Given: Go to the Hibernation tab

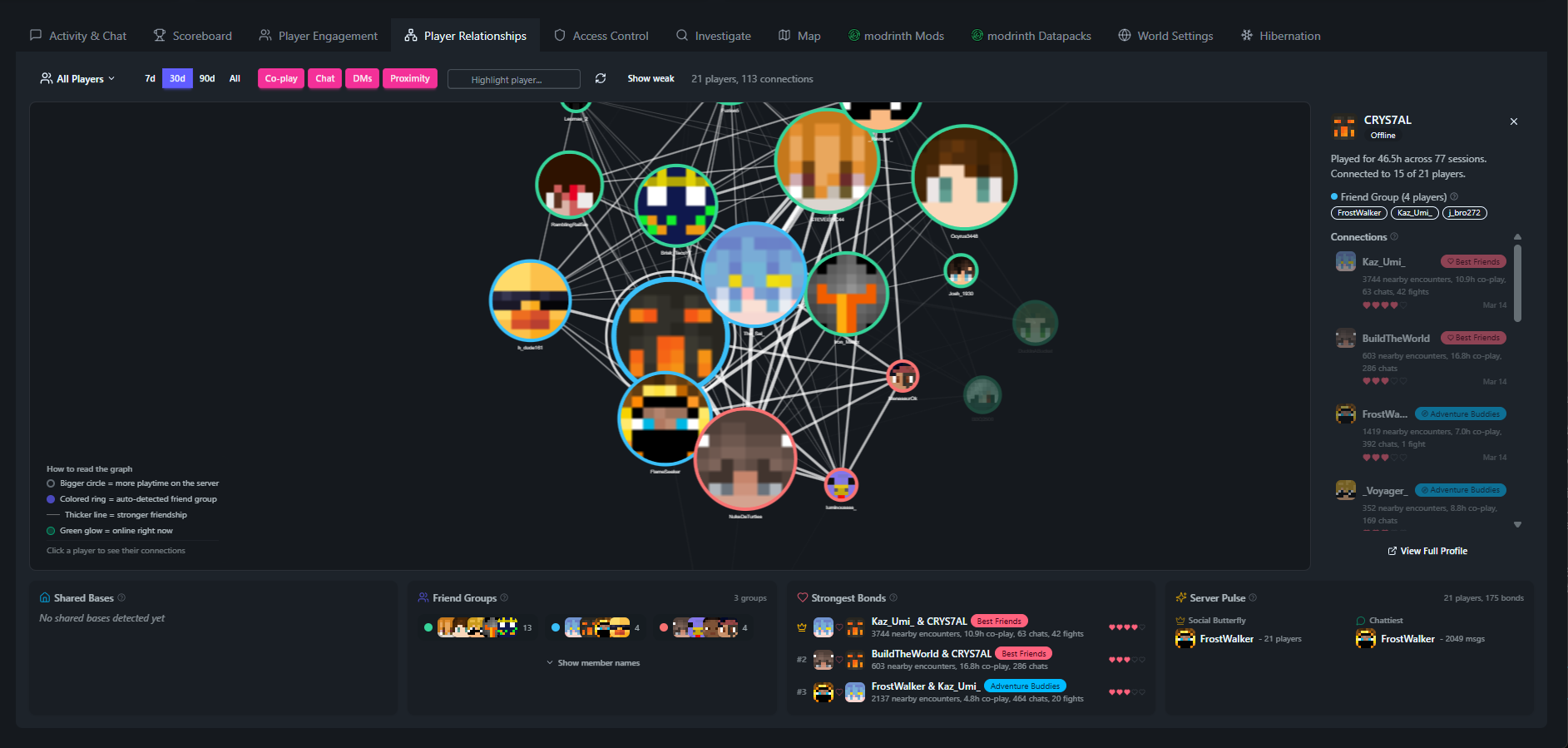Looking at the screenshot, I should coord(1281,36).
